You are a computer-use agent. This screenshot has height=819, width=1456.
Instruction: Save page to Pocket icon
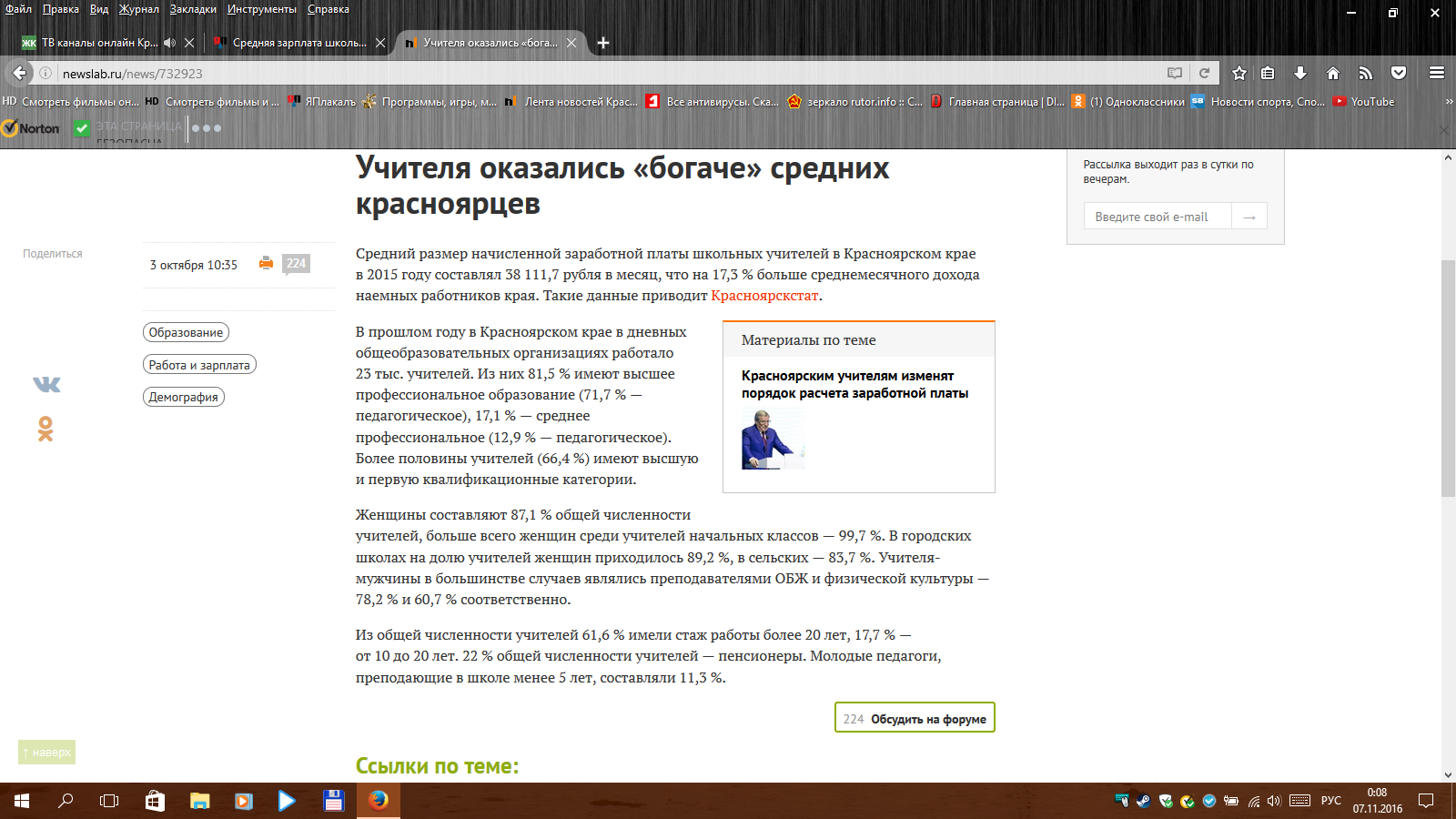click(1399, 73)
